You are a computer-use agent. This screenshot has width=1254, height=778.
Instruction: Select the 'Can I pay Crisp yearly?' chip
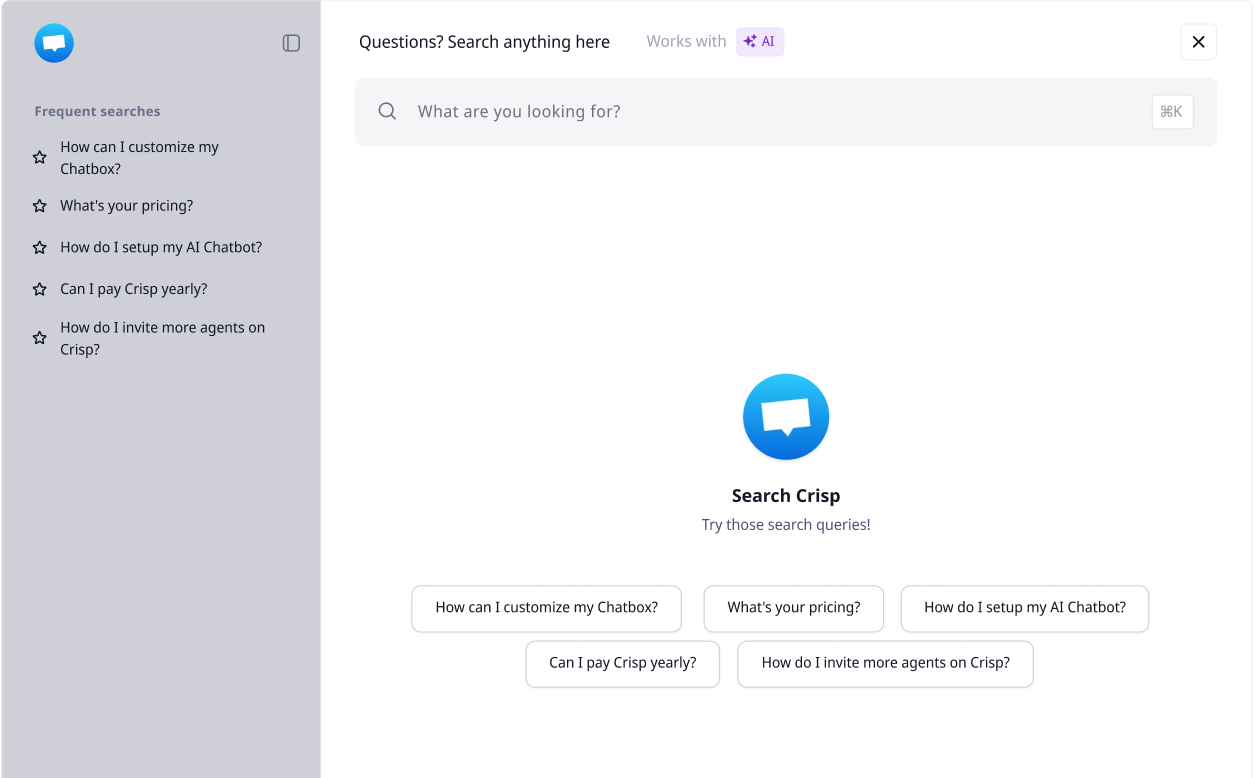(622, 663)
